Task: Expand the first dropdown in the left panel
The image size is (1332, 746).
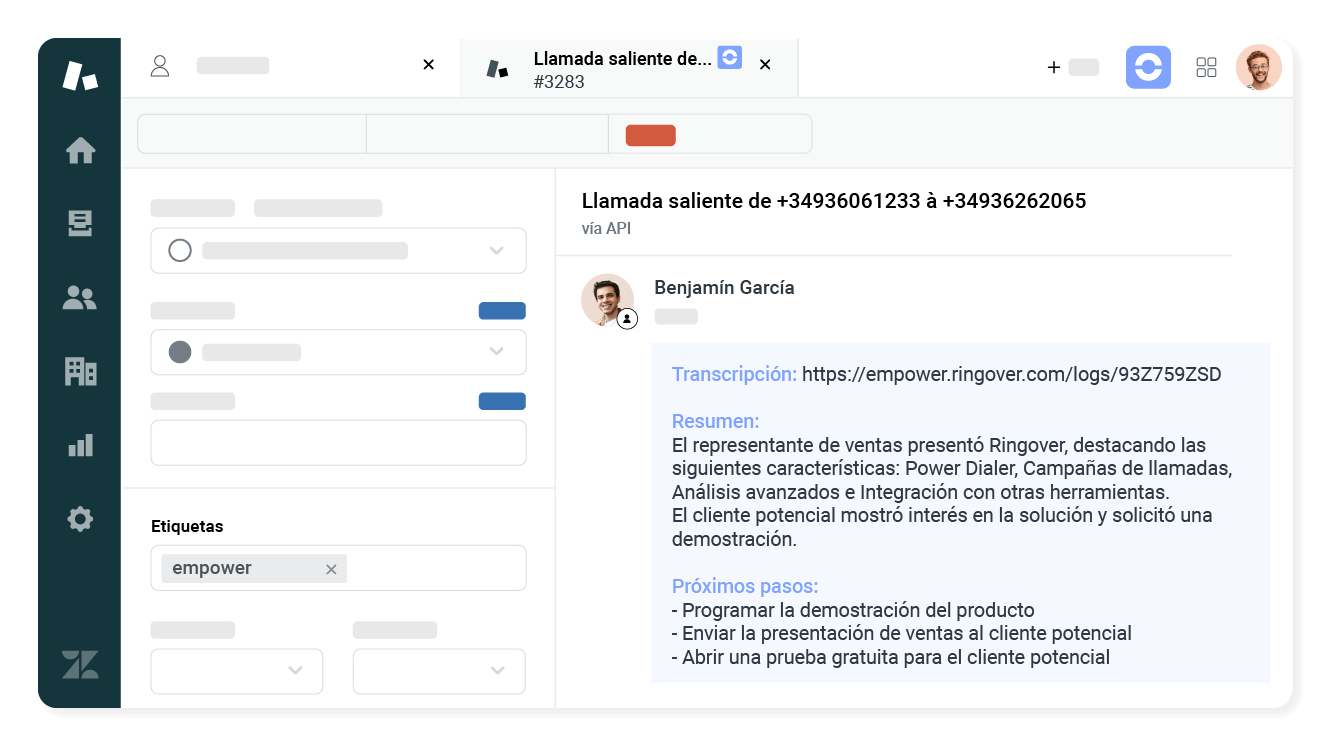Action: pos(495,250)
